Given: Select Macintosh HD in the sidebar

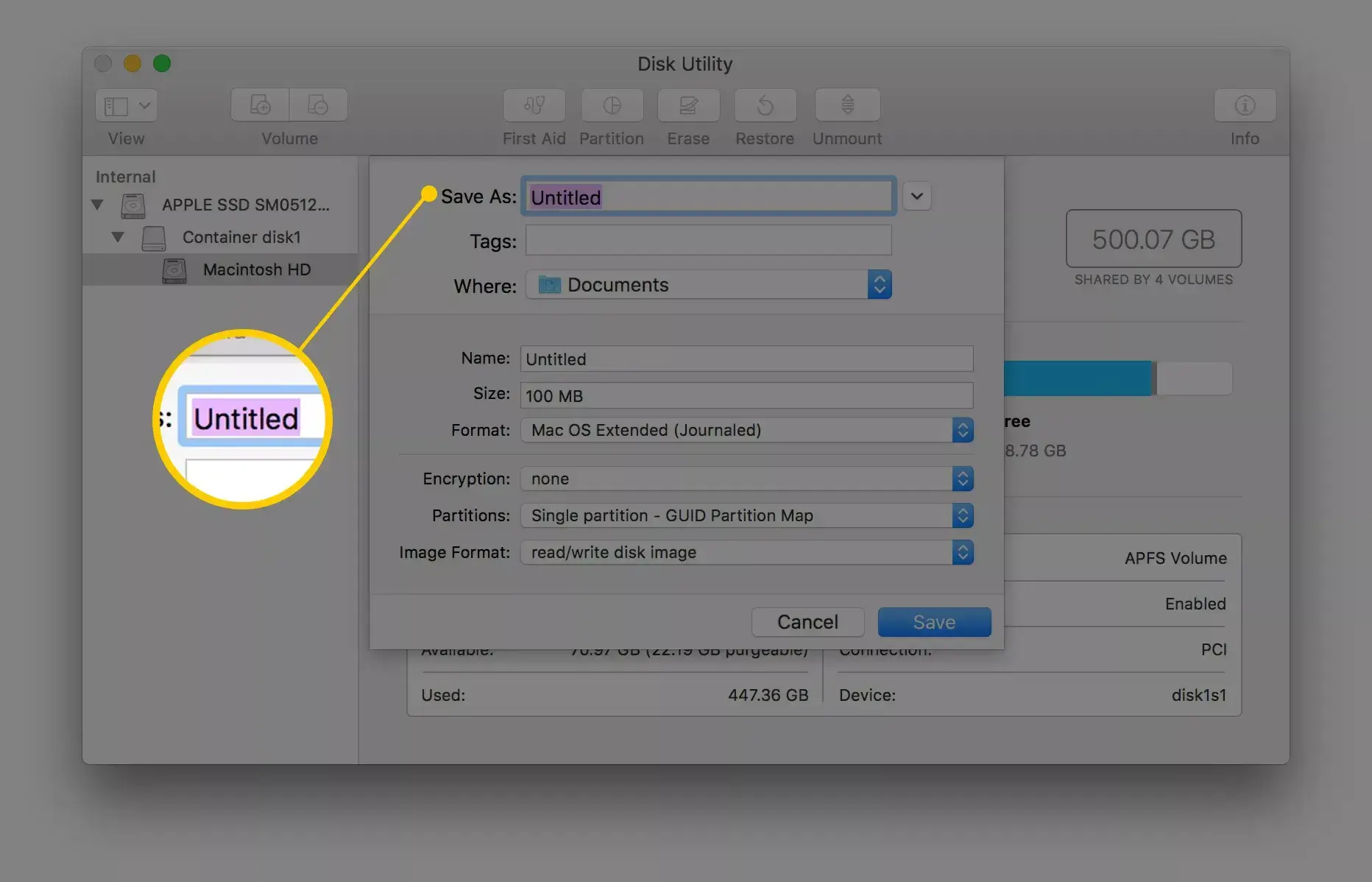Looking at the screenshot, I should point(256,269).
